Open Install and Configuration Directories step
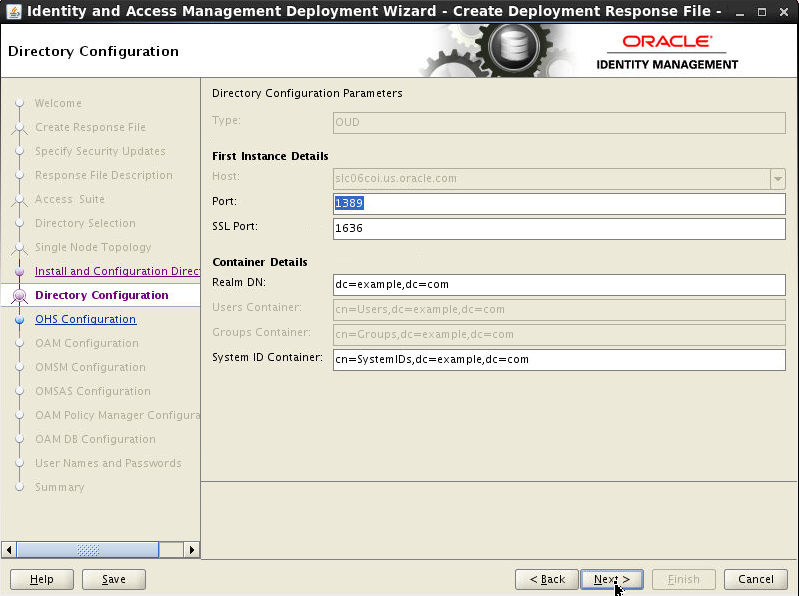 tap(117, 271)
